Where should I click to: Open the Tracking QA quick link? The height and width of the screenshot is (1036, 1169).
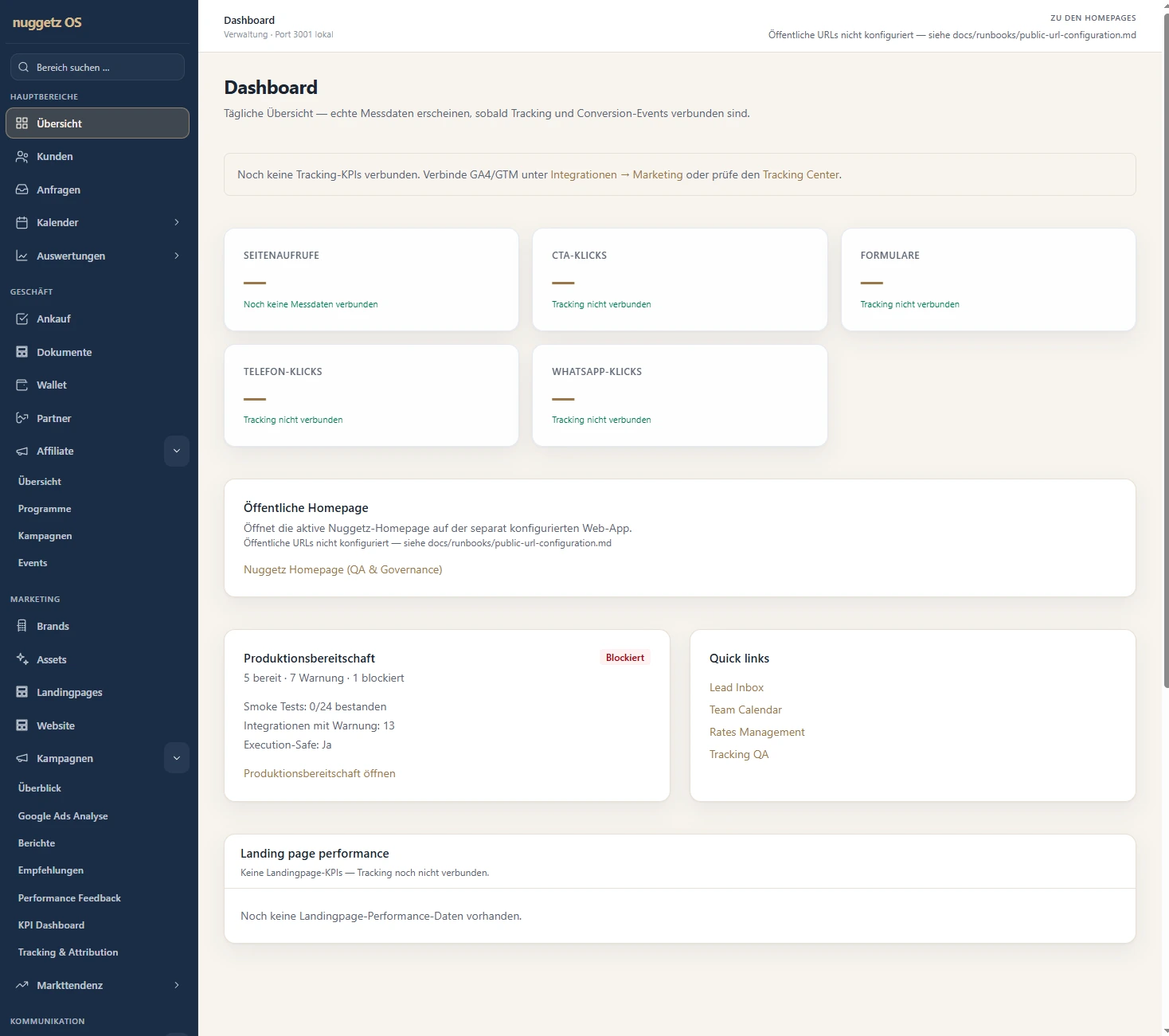click(739, 754)
